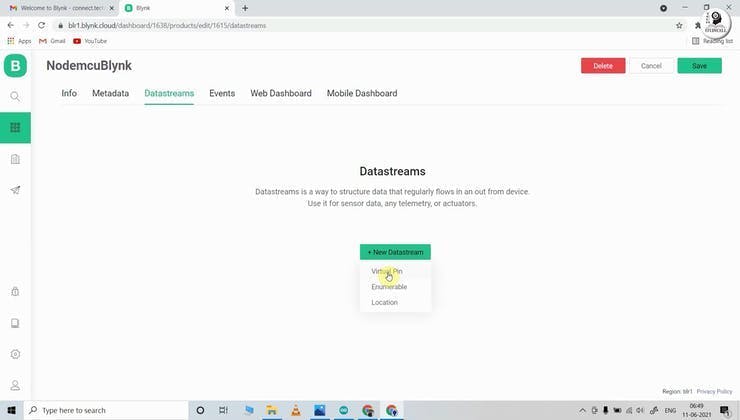Open the Privacy Policy link
This screenshot has height=420, width=740.
[714, 392]
